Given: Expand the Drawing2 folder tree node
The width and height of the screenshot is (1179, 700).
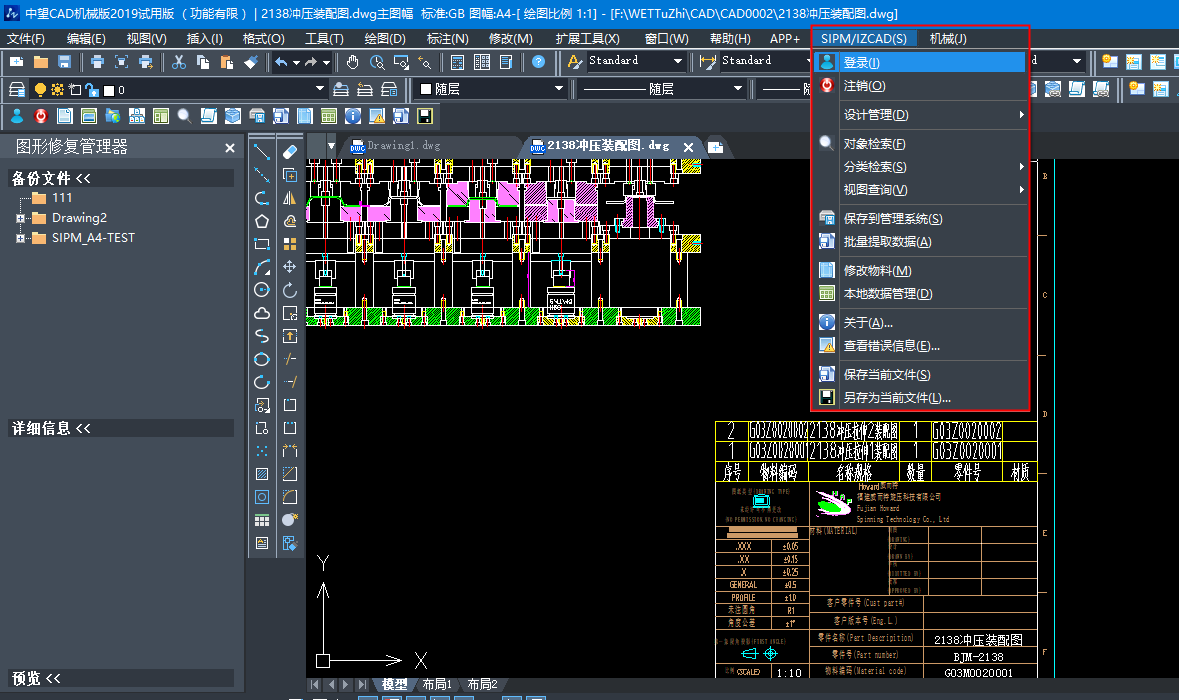Looking at the screenshot, I should 20,218.
